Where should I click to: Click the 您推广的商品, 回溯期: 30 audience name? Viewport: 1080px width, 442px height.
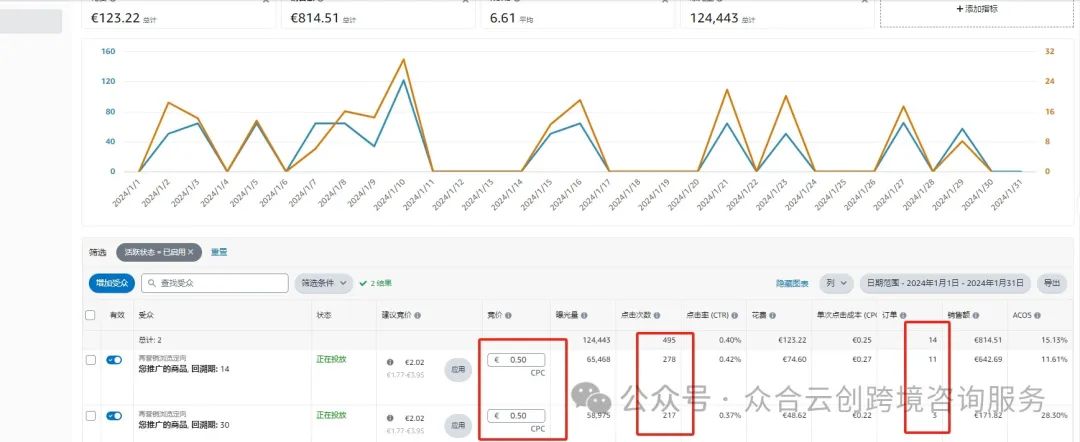[x=184, y=425]
